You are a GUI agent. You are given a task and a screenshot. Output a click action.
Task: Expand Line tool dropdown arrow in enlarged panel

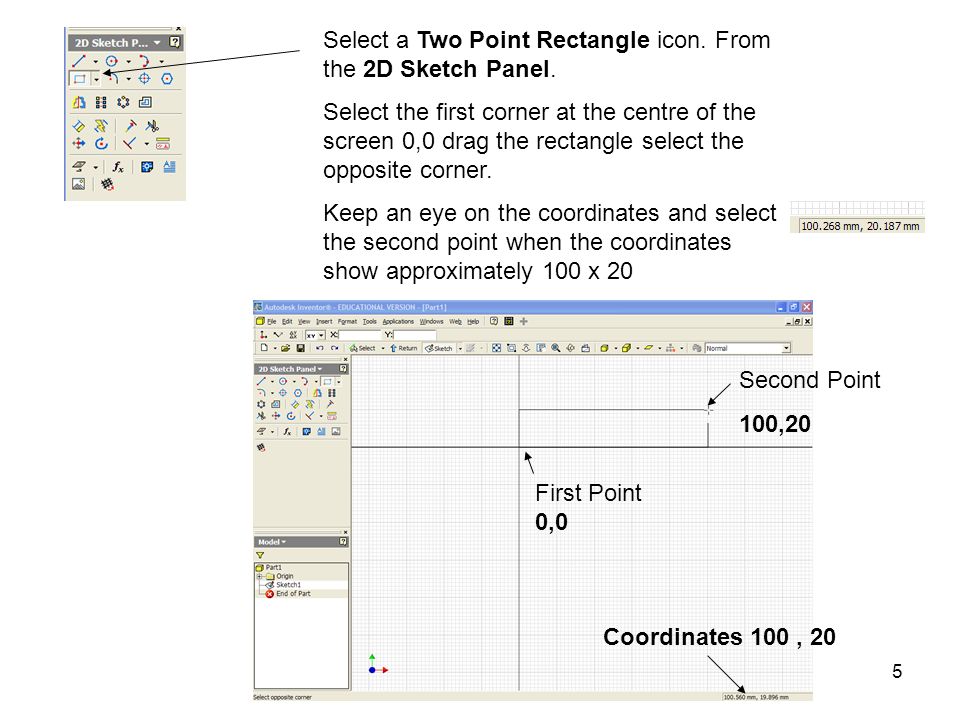click(96, 61)
